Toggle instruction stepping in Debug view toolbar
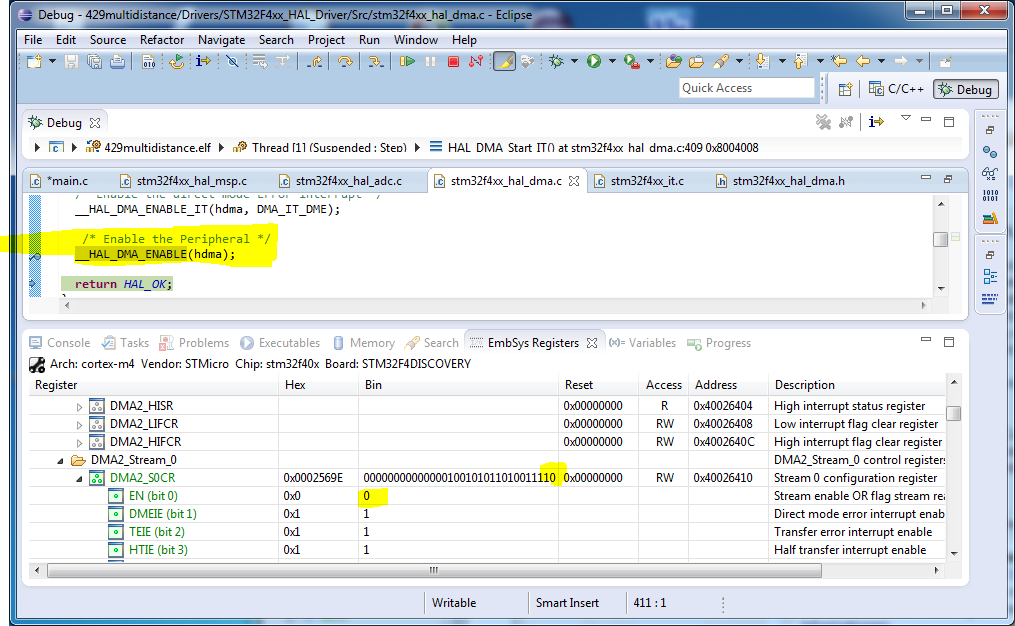 point(876,122)
